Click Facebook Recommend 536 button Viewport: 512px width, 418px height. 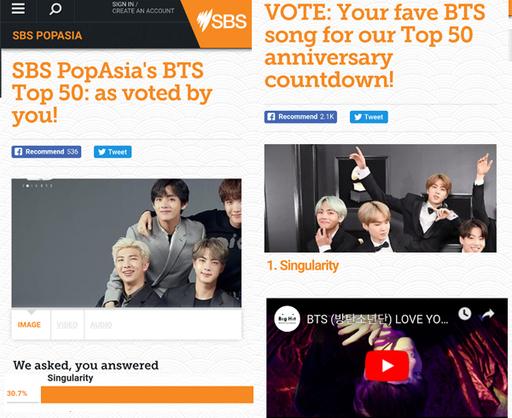(46, 152)
